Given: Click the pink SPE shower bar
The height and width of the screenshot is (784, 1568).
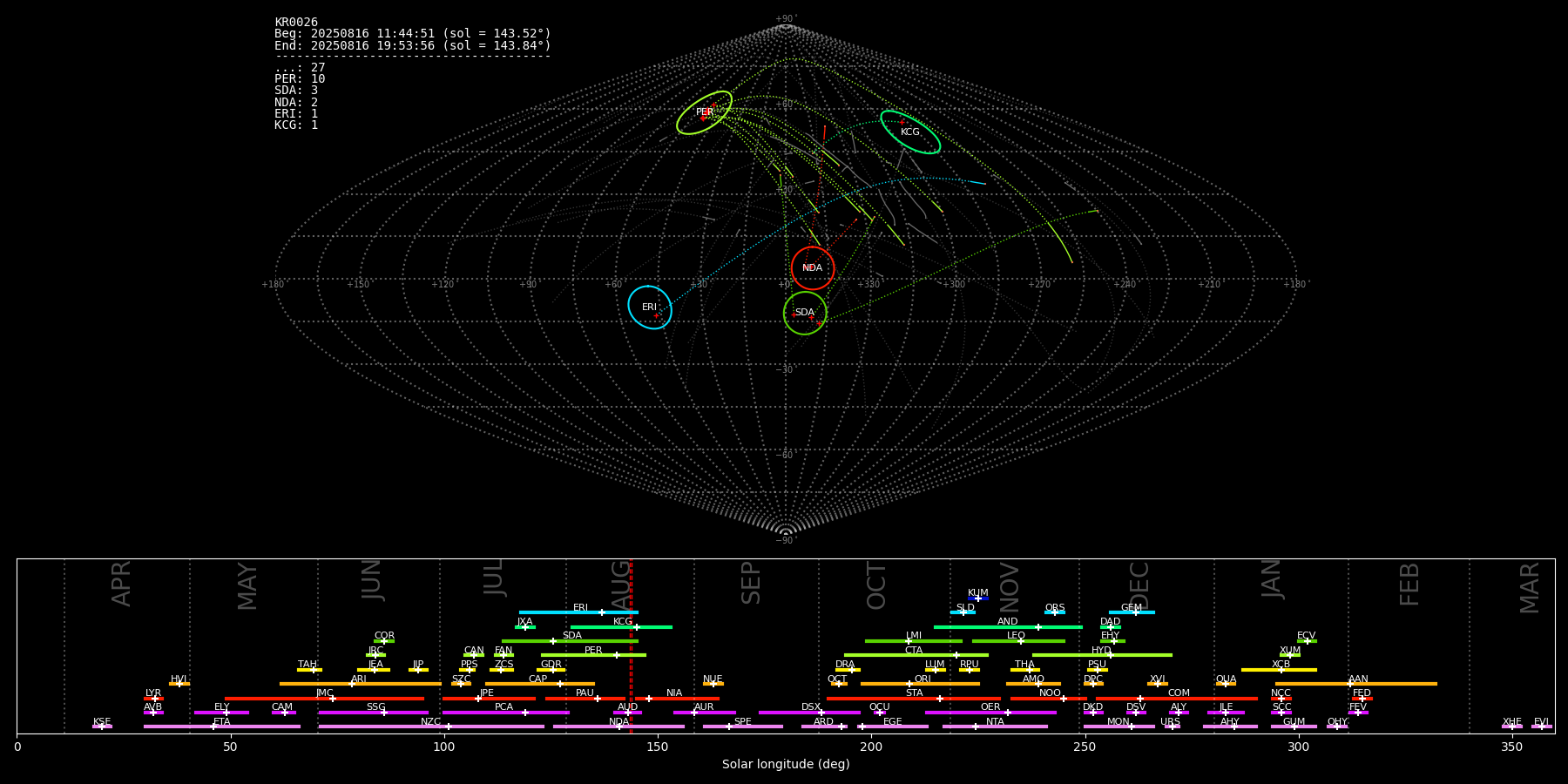Looking at the screenshot, I should pos(743,727).
